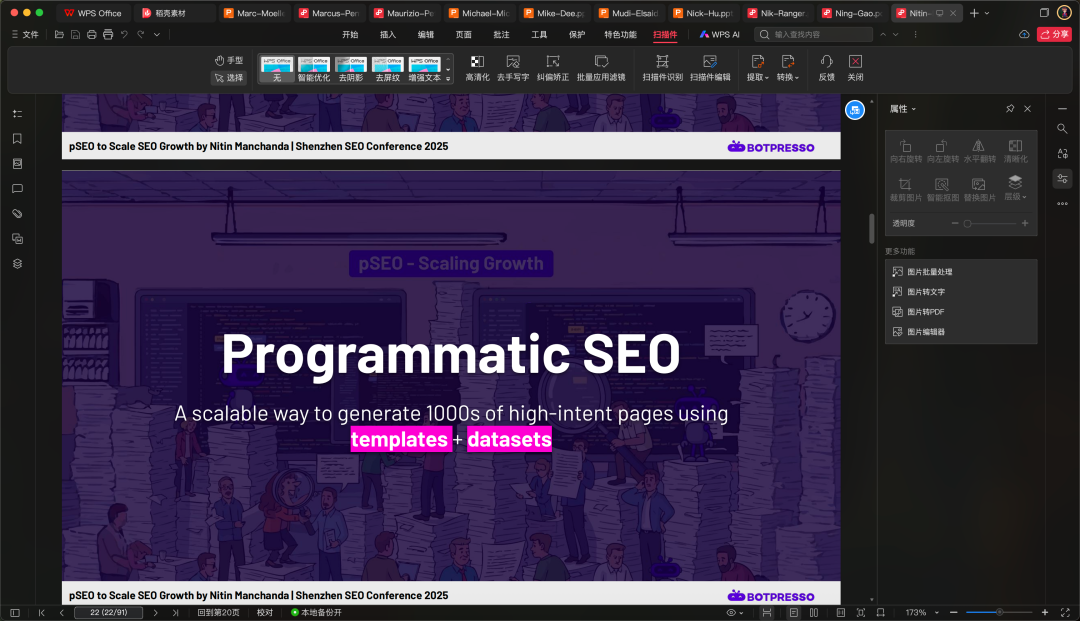Open the comments panel in left sidebar
This screenshot has width=1080, height=621.
click(17, 189)
